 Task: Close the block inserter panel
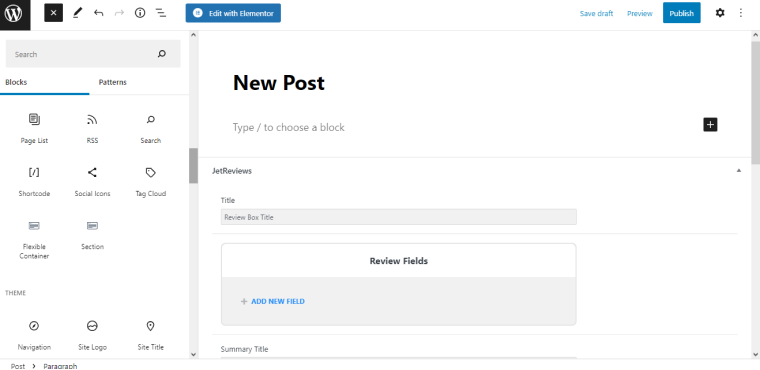[53, 13]
